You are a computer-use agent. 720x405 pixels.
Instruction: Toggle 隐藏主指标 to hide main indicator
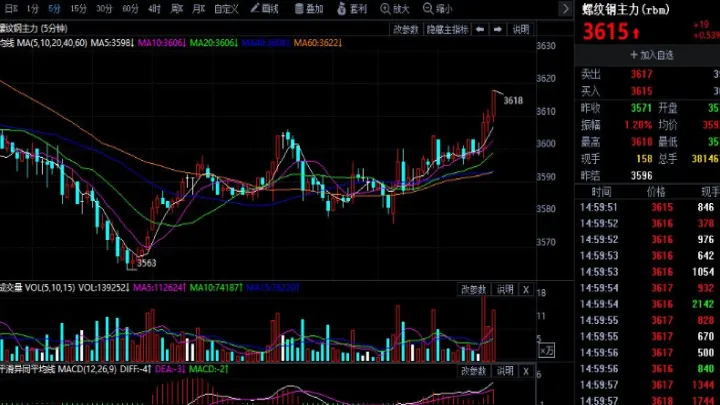point(447,30)
